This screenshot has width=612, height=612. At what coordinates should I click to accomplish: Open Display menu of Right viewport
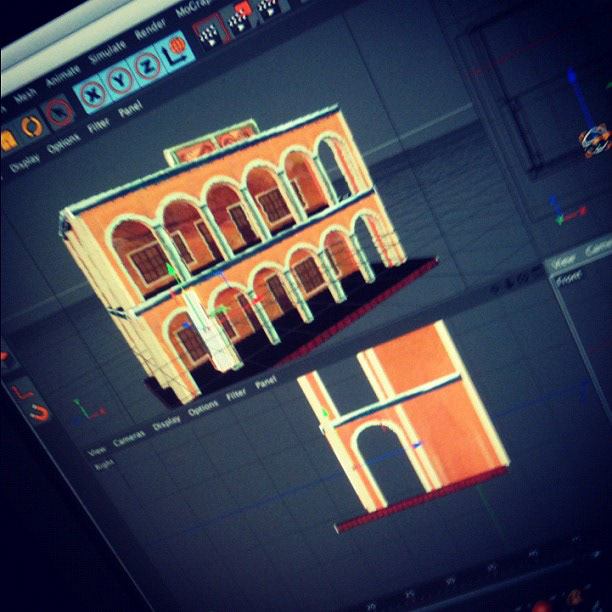click(x=166, y=422)
